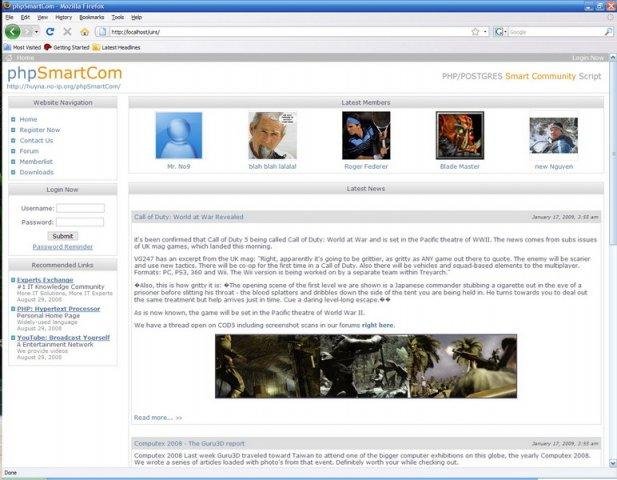Click the Home link in top bar
The height and width of the screenshot is (480, 617).
(25, 58)
